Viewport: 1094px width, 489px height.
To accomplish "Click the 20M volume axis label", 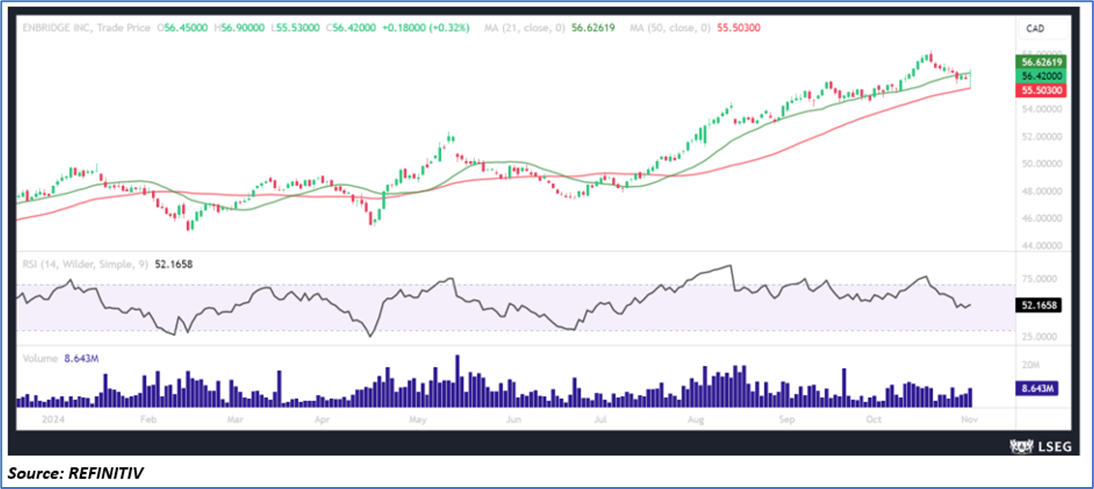I will [x=1032, y=365].
